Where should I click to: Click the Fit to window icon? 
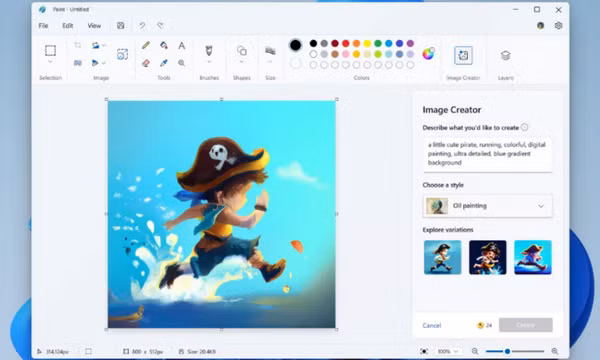click(x=424, y=351)
